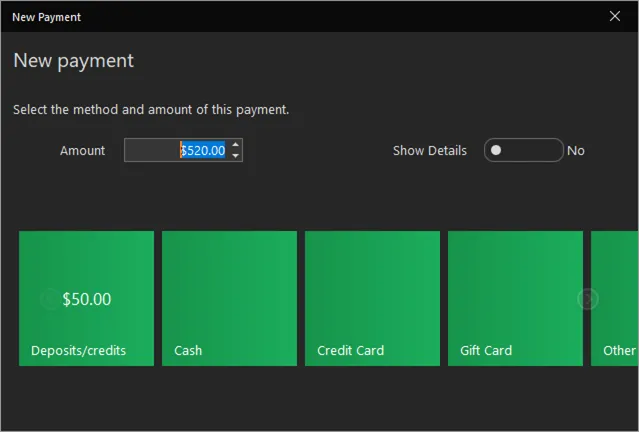Select the Deposits/credits payment tile
The height and width of the screenshot is (432, 639).
tap(86, 298)
